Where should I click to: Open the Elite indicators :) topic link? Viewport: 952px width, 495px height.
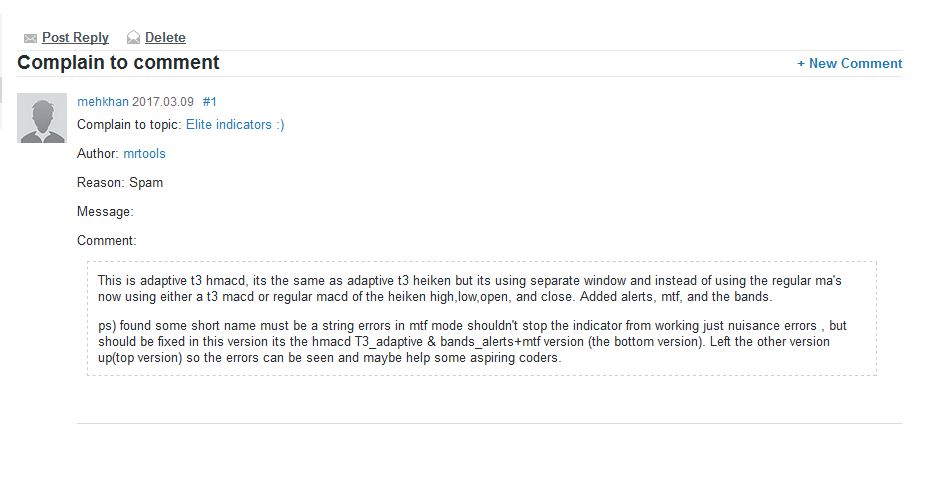point(235,125)
